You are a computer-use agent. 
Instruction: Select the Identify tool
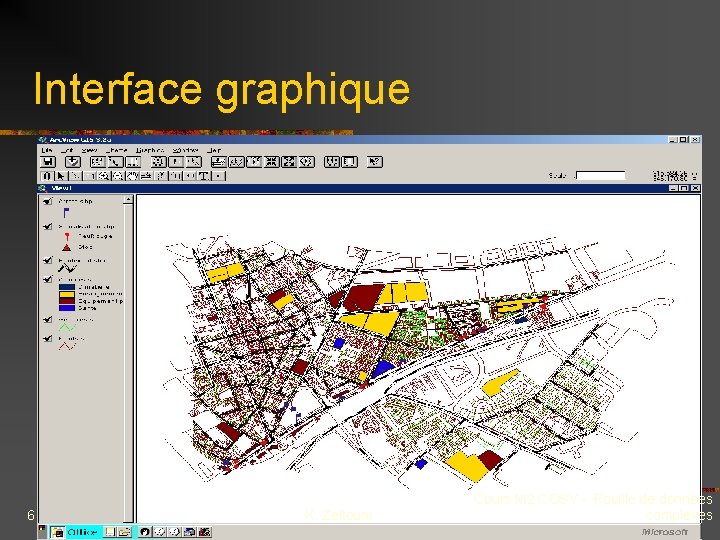(x=46, y=175)
